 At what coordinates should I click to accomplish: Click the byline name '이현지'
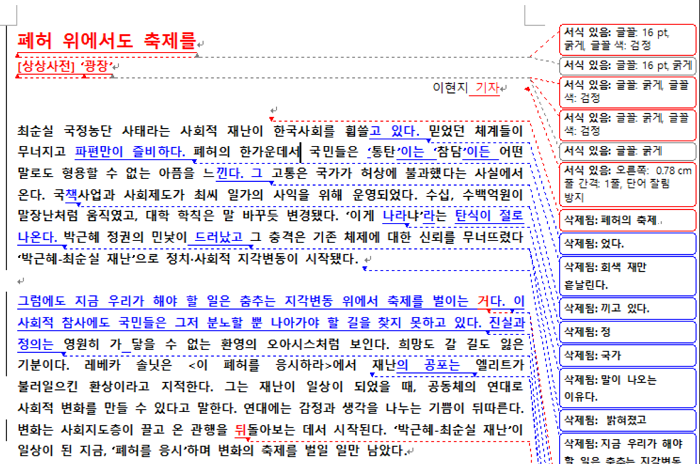click(450, 88)
